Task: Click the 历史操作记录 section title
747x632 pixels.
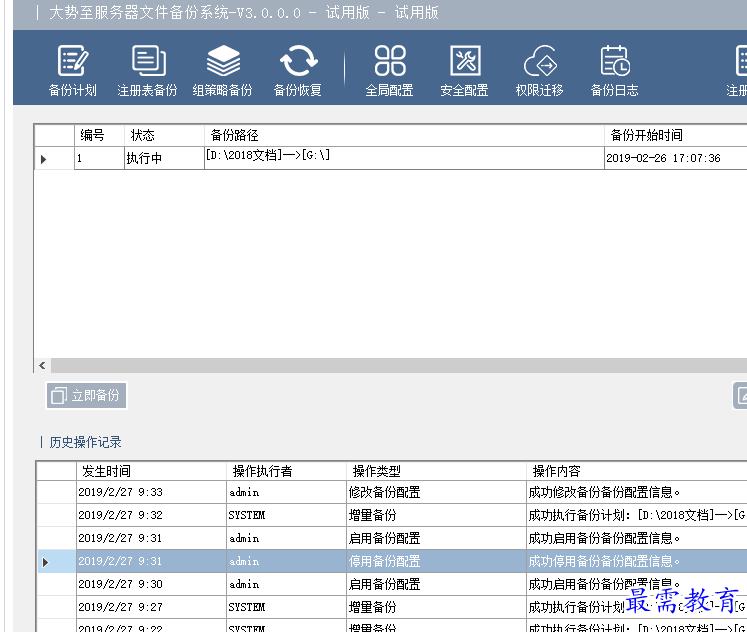Action: pyautogui.click(x=85, y=442)
